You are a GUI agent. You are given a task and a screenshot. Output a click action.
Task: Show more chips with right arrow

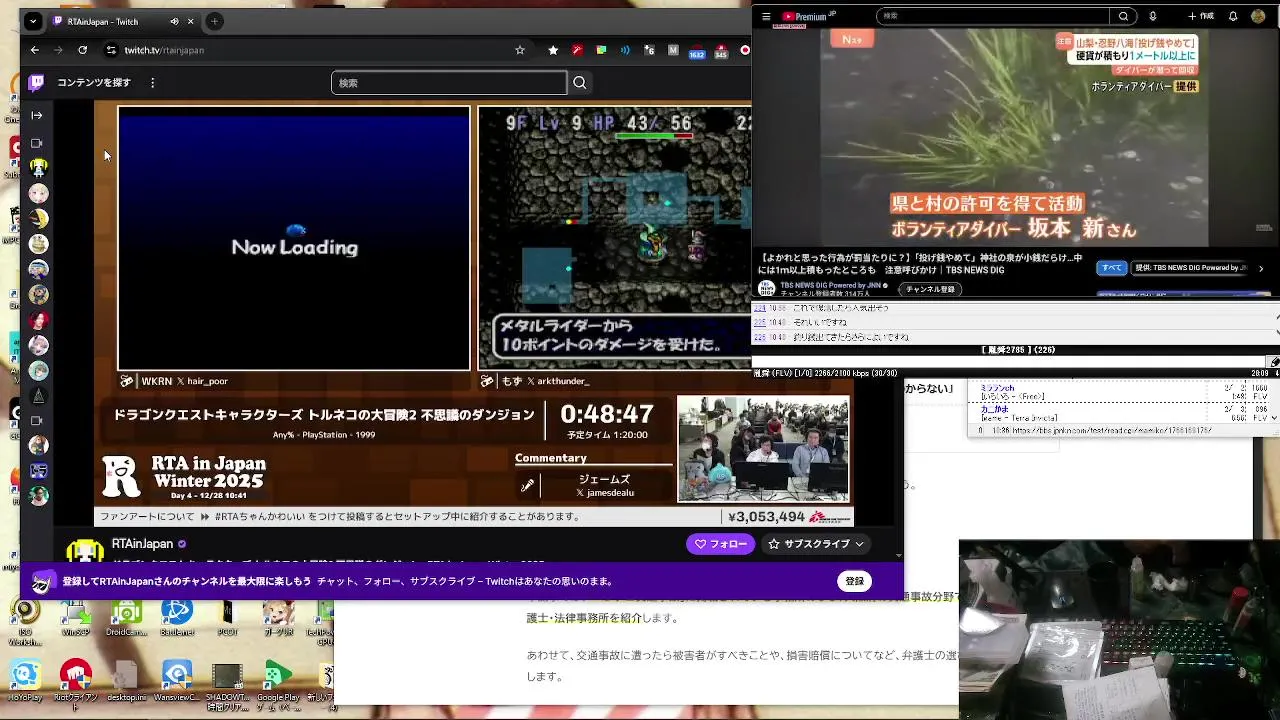(x=1261, y=268)
